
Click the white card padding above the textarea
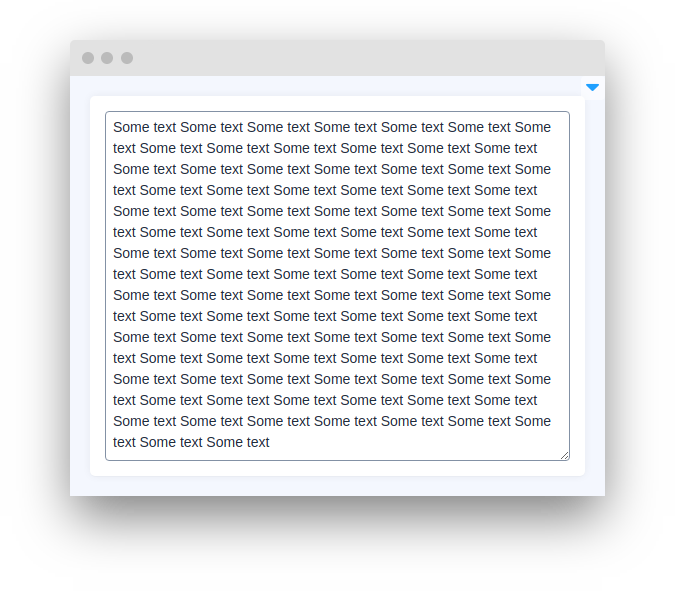coord(338,103)
